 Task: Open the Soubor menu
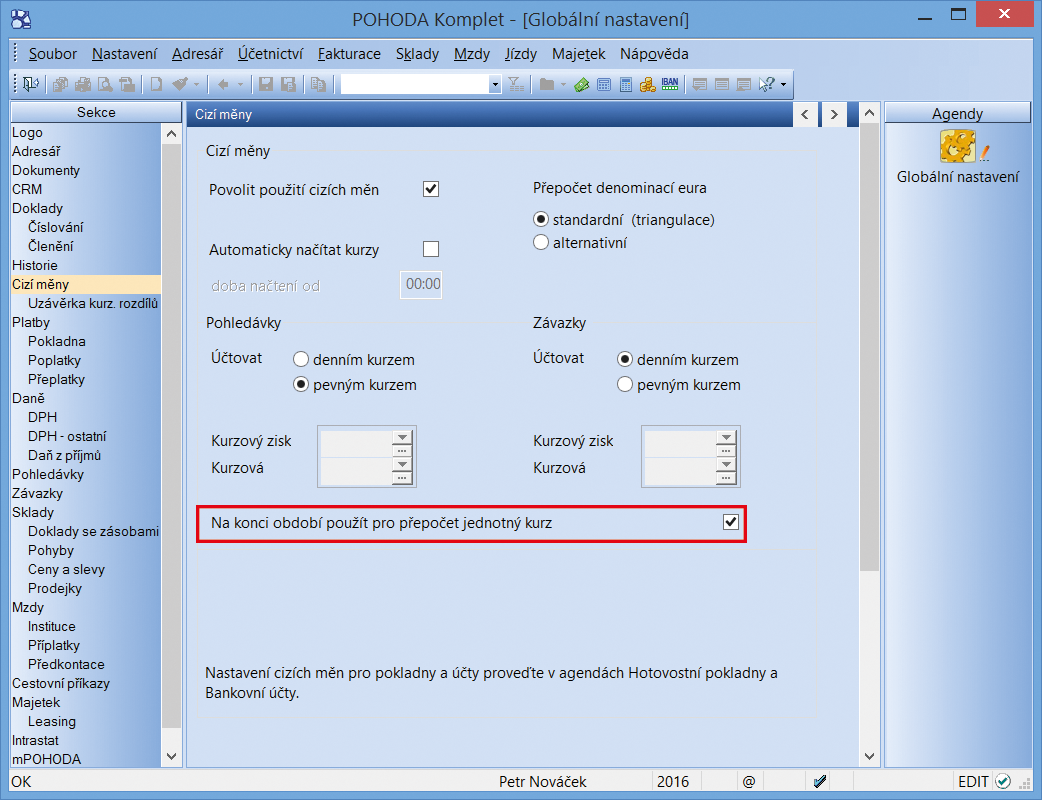click(x=52, y=54)
